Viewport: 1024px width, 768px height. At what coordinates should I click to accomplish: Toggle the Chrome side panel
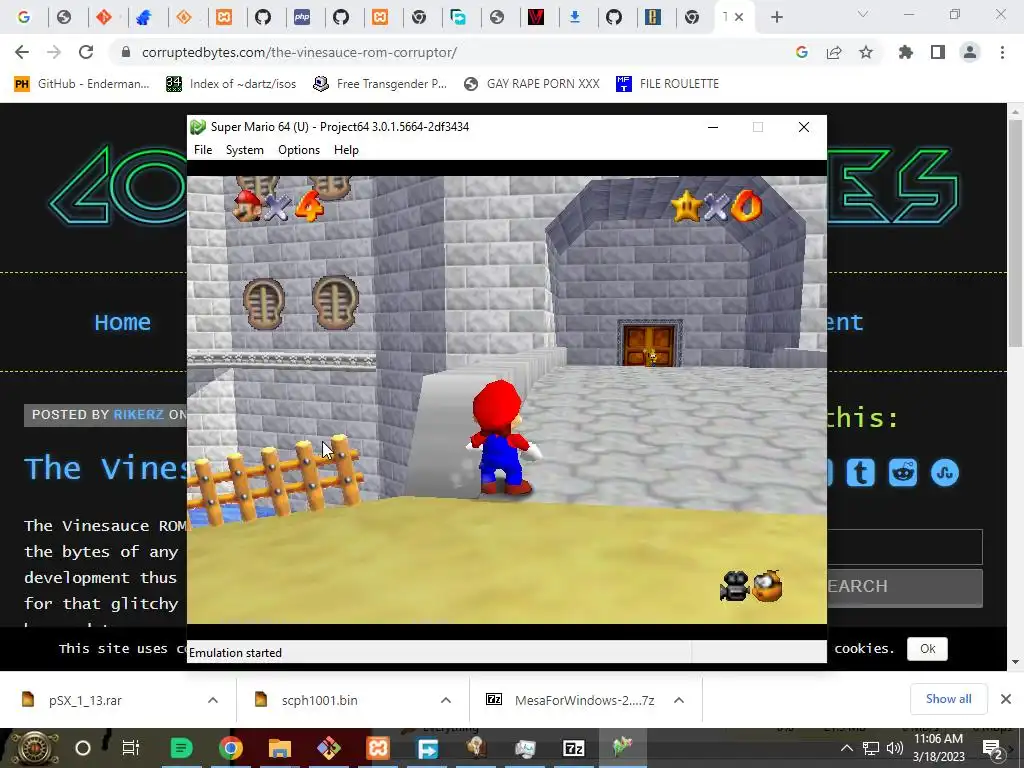click(x=938, y=52)
